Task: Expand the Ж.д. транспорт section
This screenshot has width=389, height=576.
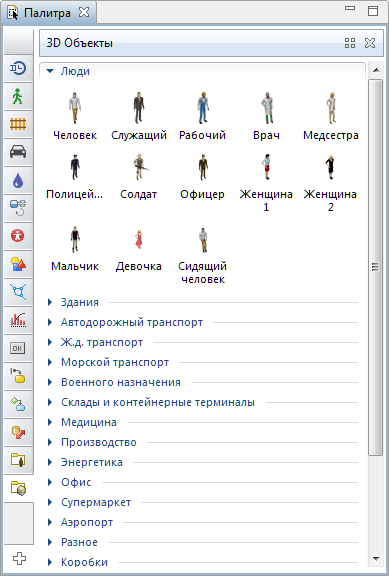Action: click(50, 342)
